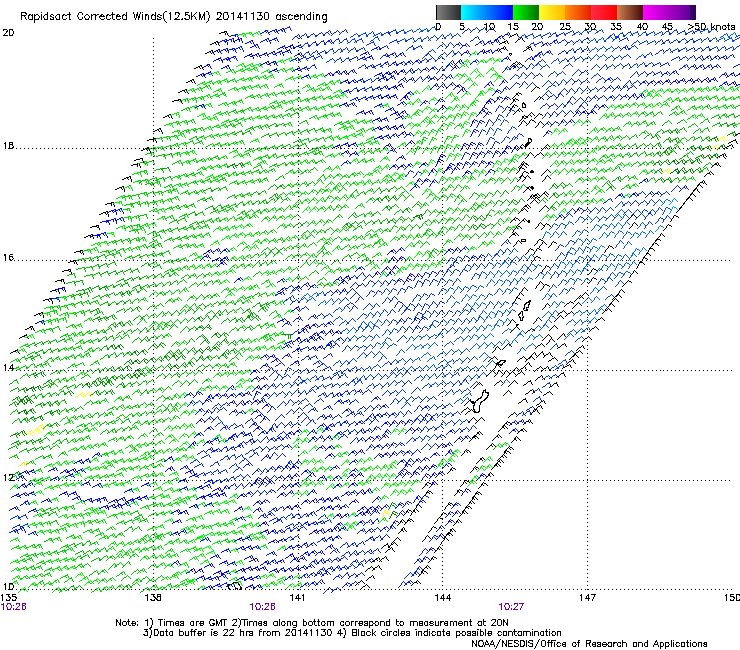Click the longitude label 147
Screen dimensions: 740x650
(588, 598)
